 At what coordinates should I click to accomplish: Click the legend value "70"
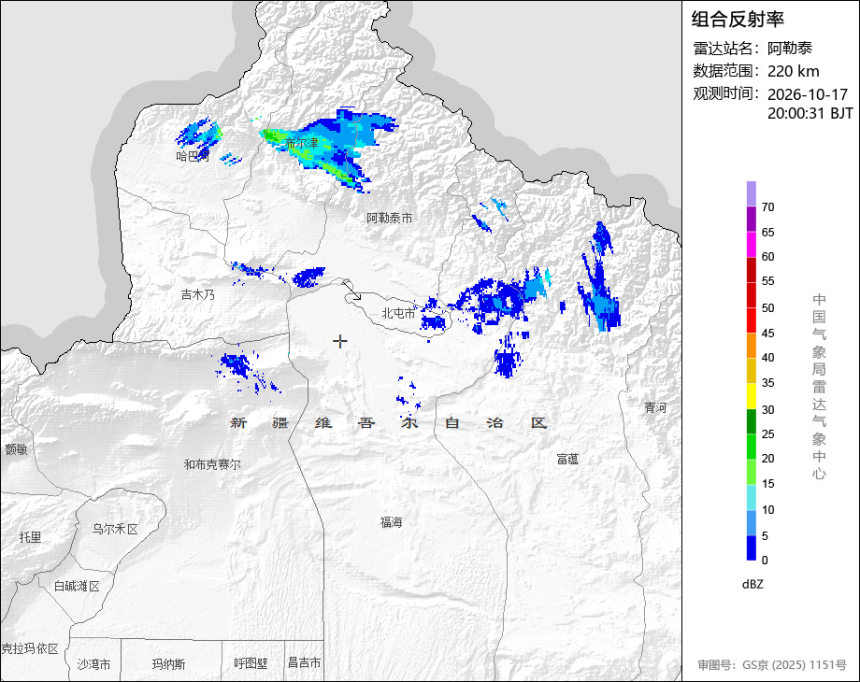click(x=768, y=207)
